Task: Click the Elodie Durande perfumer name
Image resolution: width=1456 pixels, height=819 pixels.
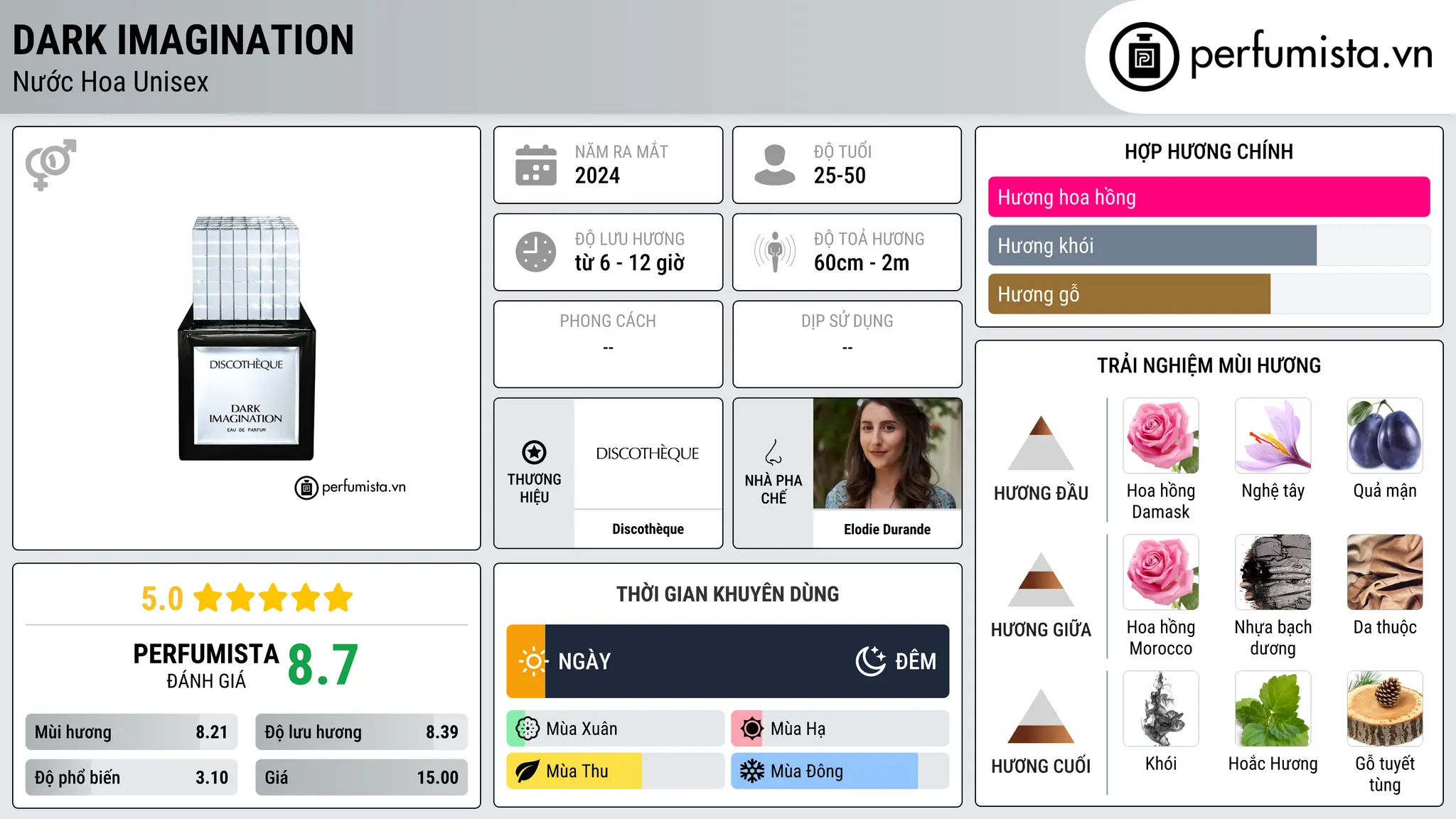Action: (887, 529)
